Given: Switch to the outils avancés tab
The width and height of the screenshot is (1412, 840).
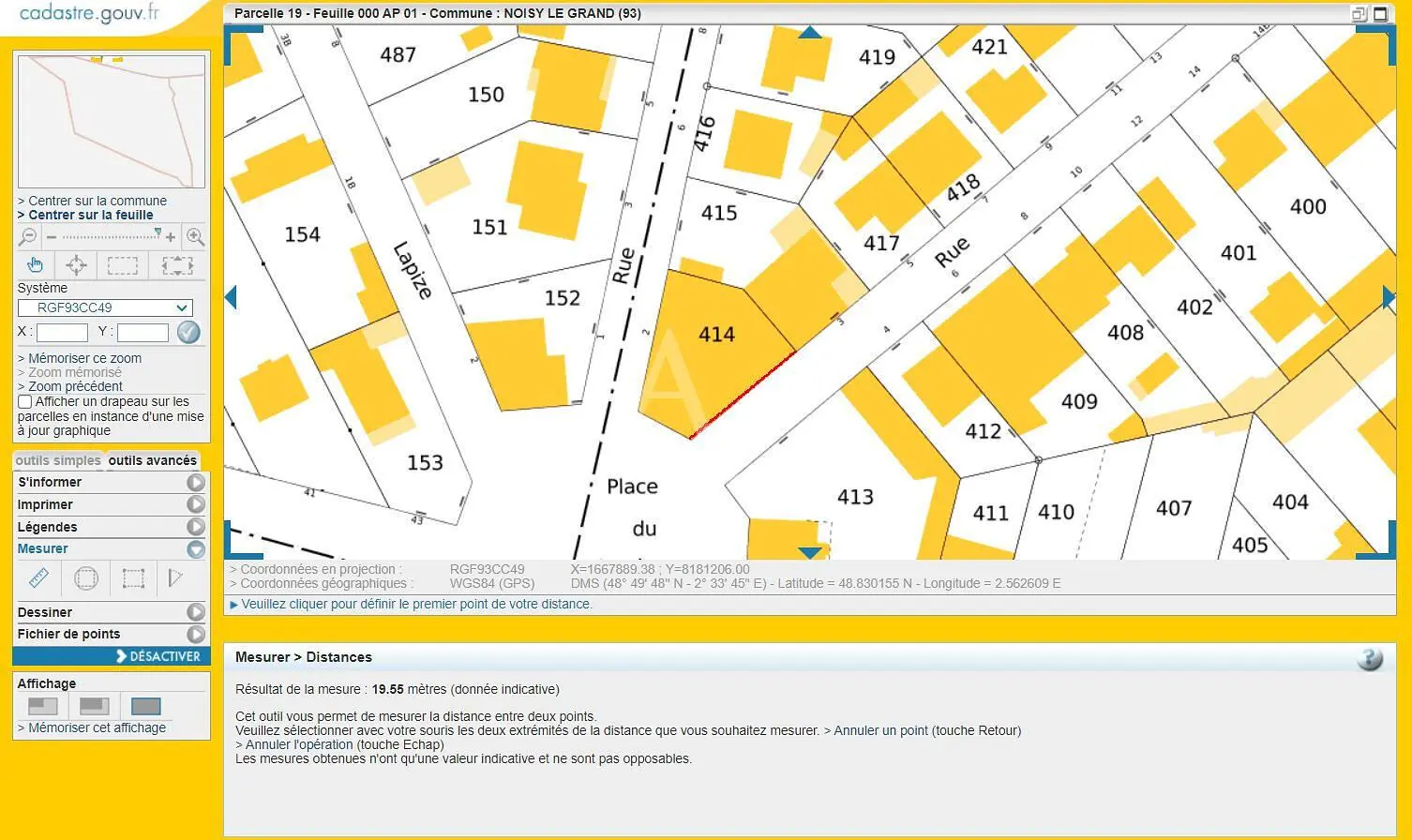Looking at the screenshot, I should 152,460.
